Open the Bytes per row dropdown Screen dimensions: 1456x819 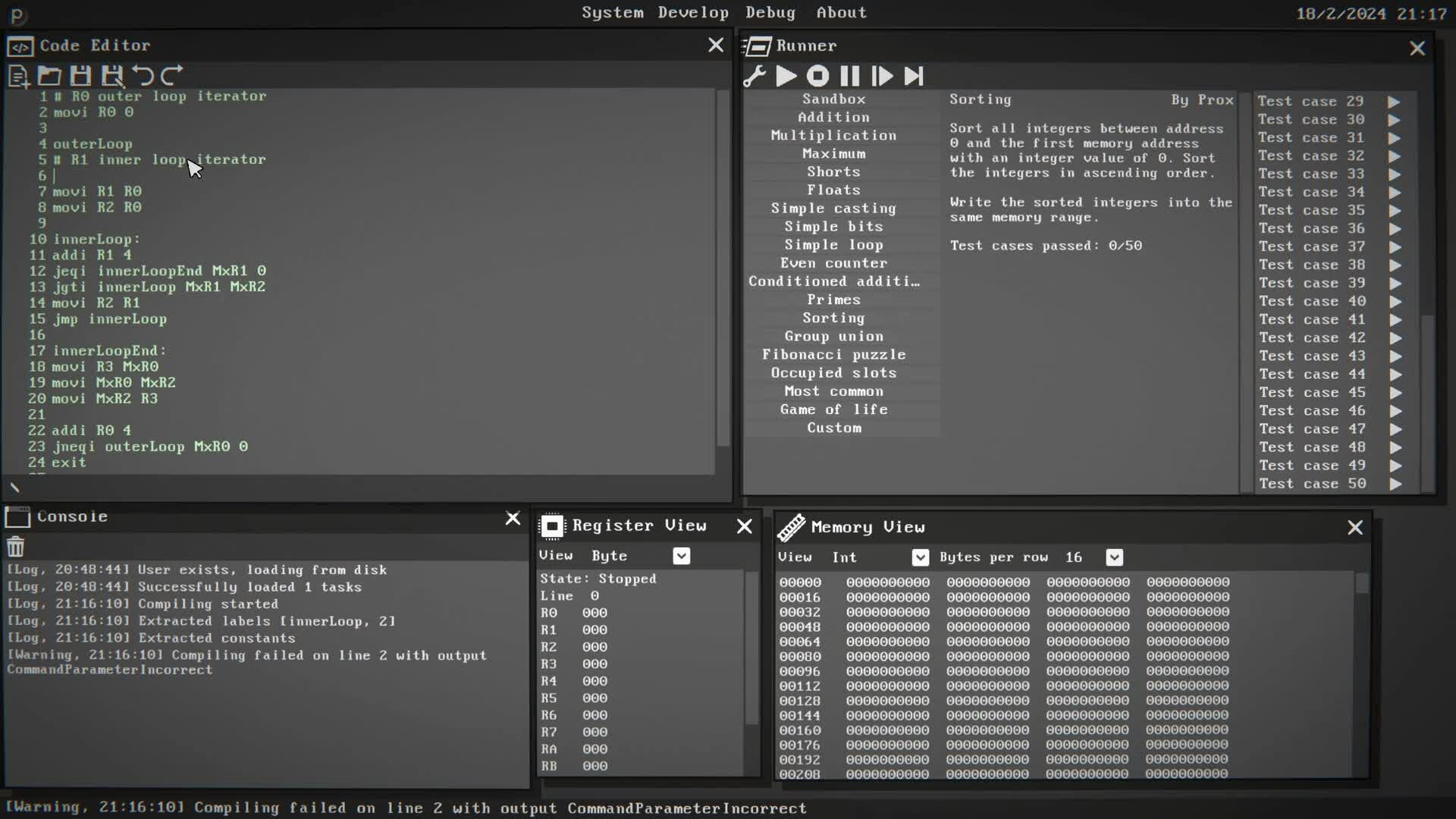1114,558
